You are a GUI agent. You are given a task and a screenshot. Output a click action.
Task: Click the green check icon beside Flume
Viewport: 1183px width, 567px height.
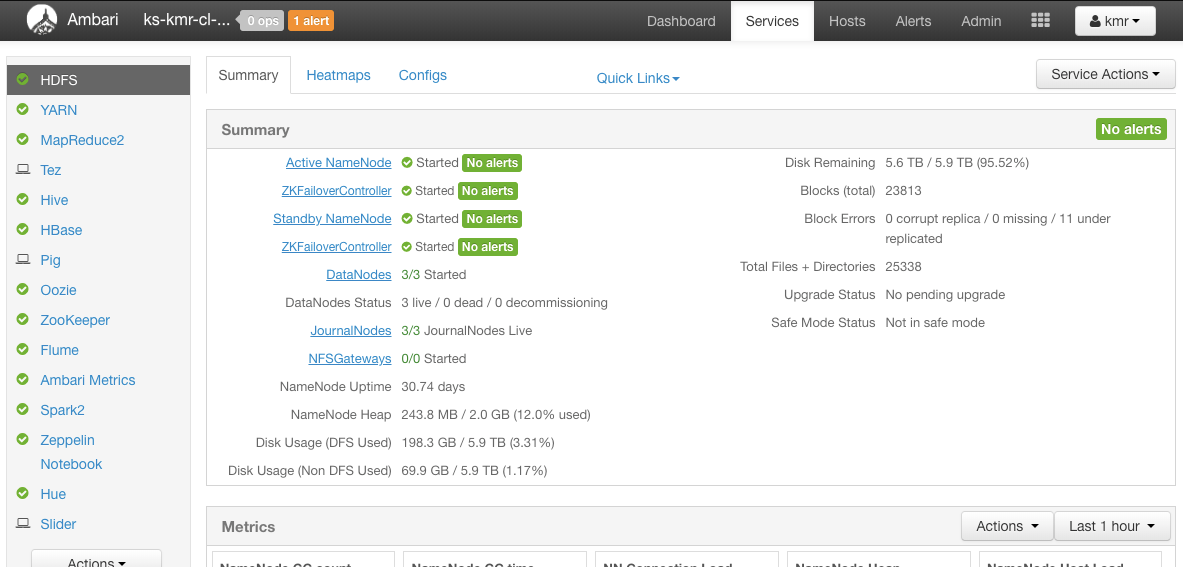click(23, 350)
